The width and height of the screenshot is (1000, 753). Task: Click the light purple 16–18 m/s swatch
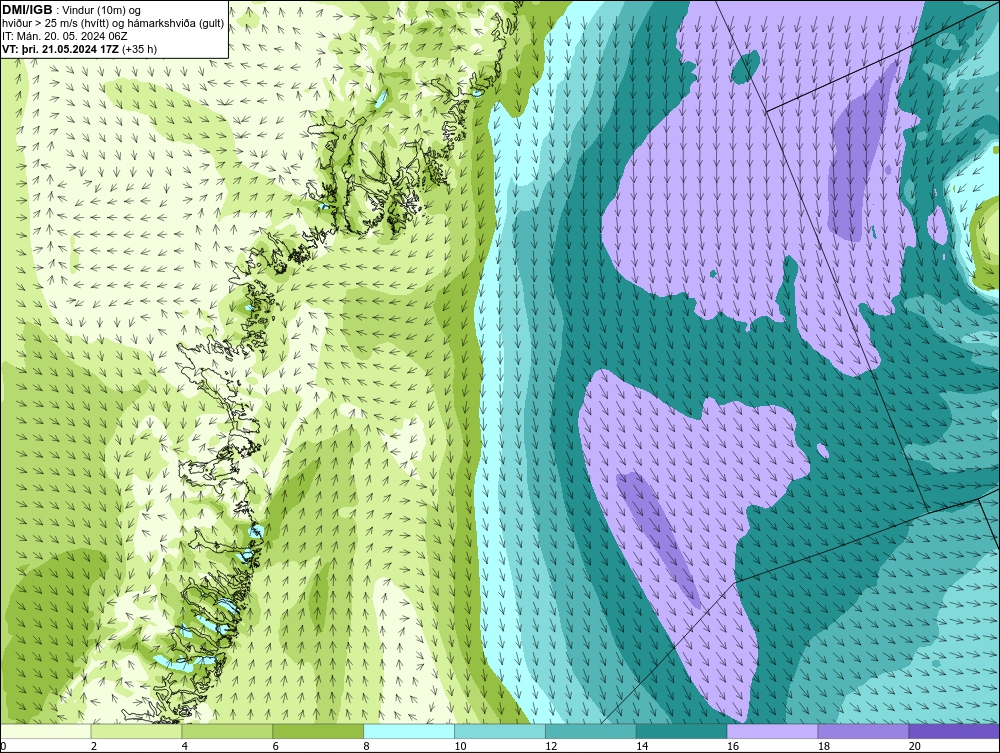coord(772,731)
